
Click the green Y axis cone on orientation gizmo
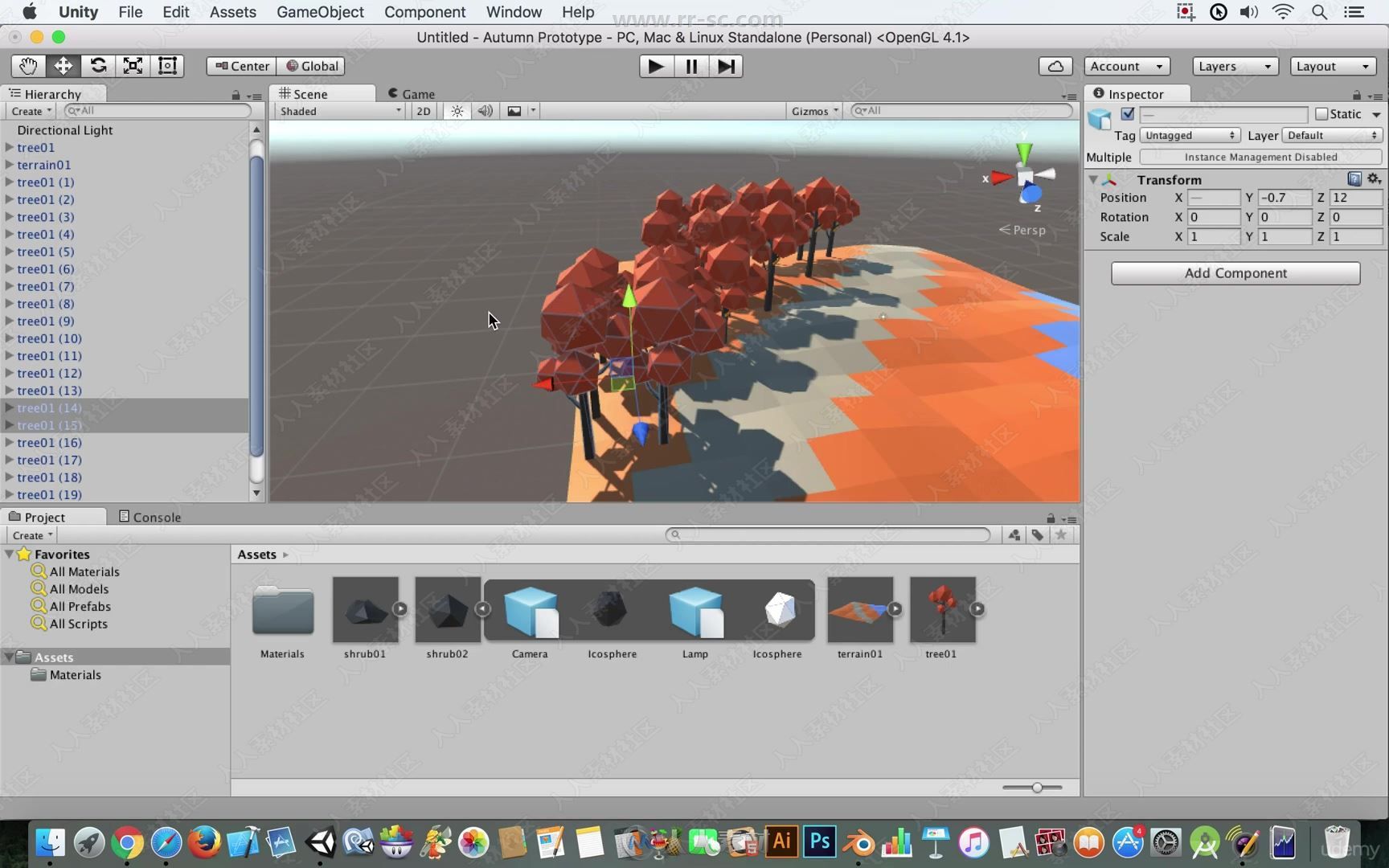(x=1024, y=153)
